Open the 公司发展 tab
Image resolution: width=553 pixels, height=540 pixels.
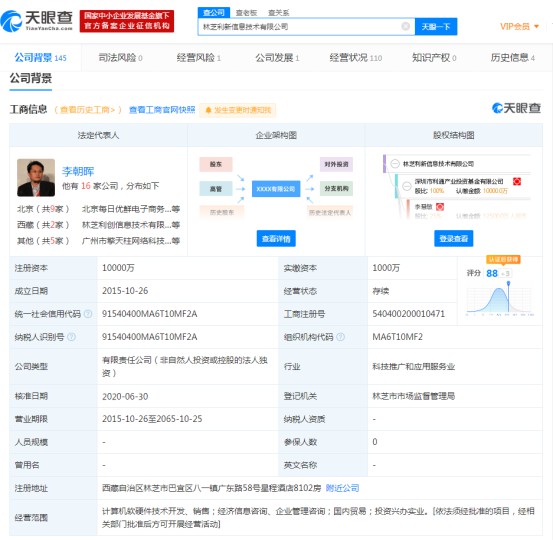point(277,57)
